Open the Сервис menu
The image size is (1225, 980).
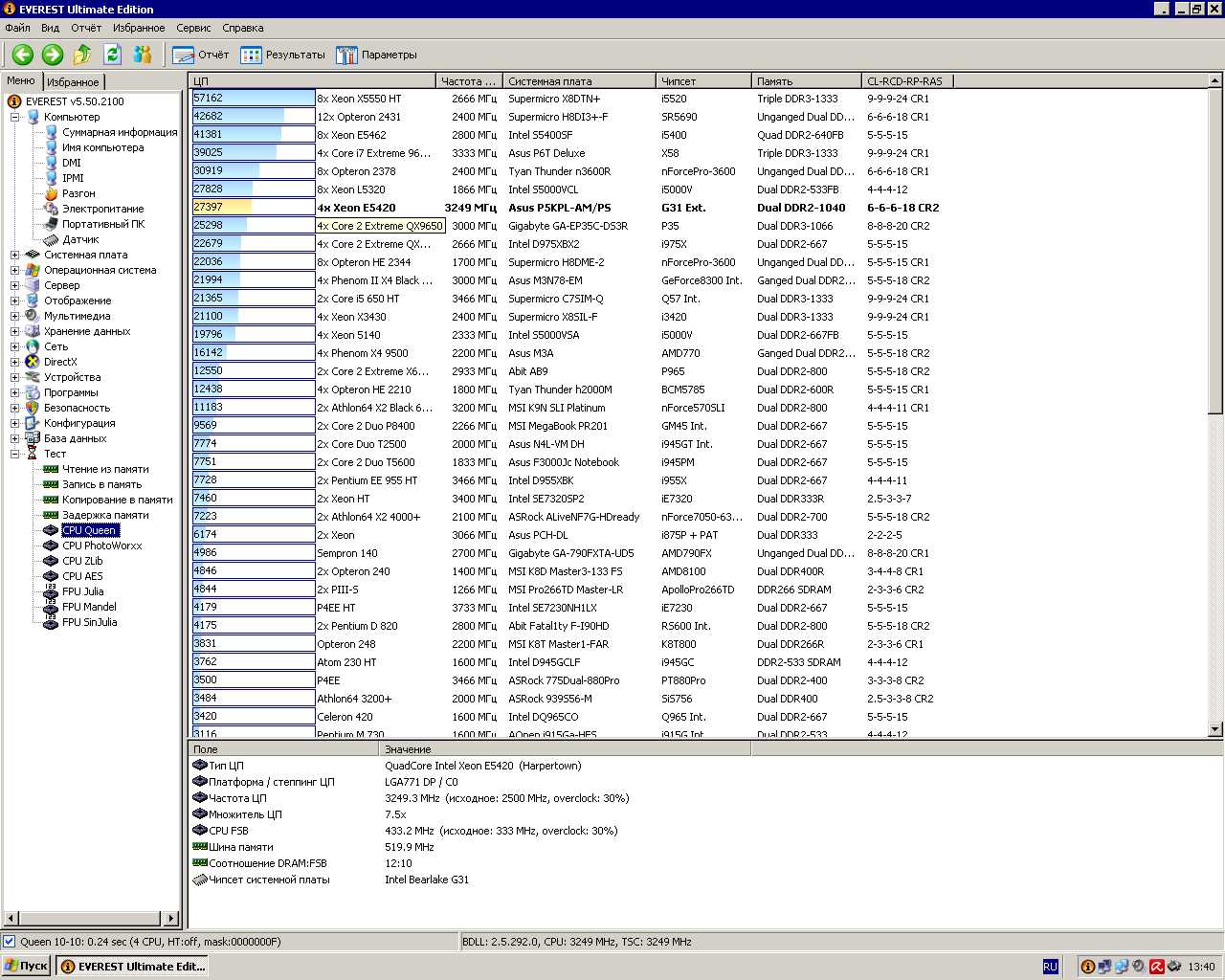coord(194,28)
